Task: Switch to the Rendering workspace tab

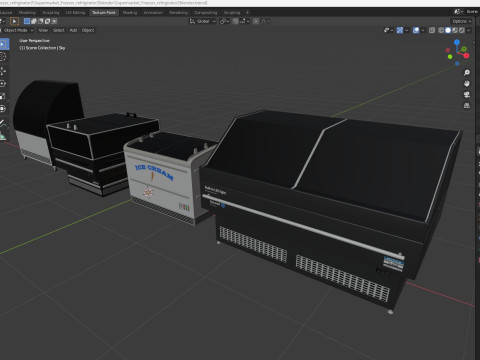Action: pos(178,13)
